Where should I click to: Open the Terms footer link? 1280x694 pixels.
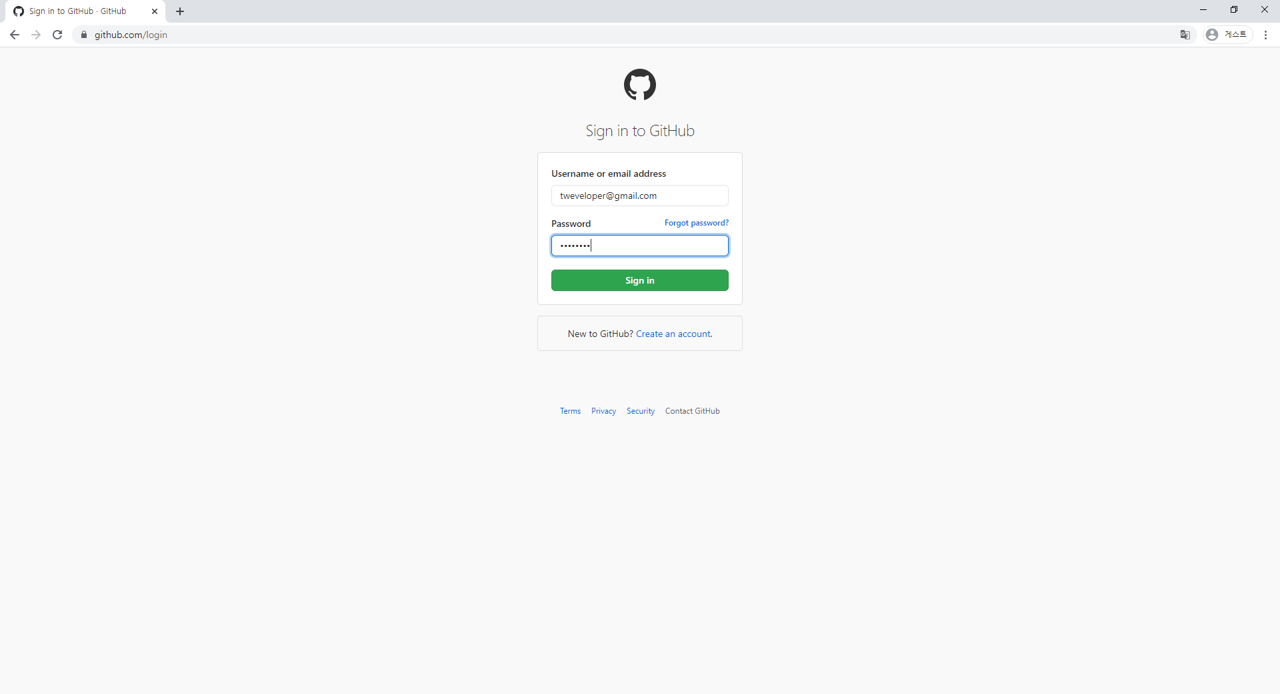point(570,411)
